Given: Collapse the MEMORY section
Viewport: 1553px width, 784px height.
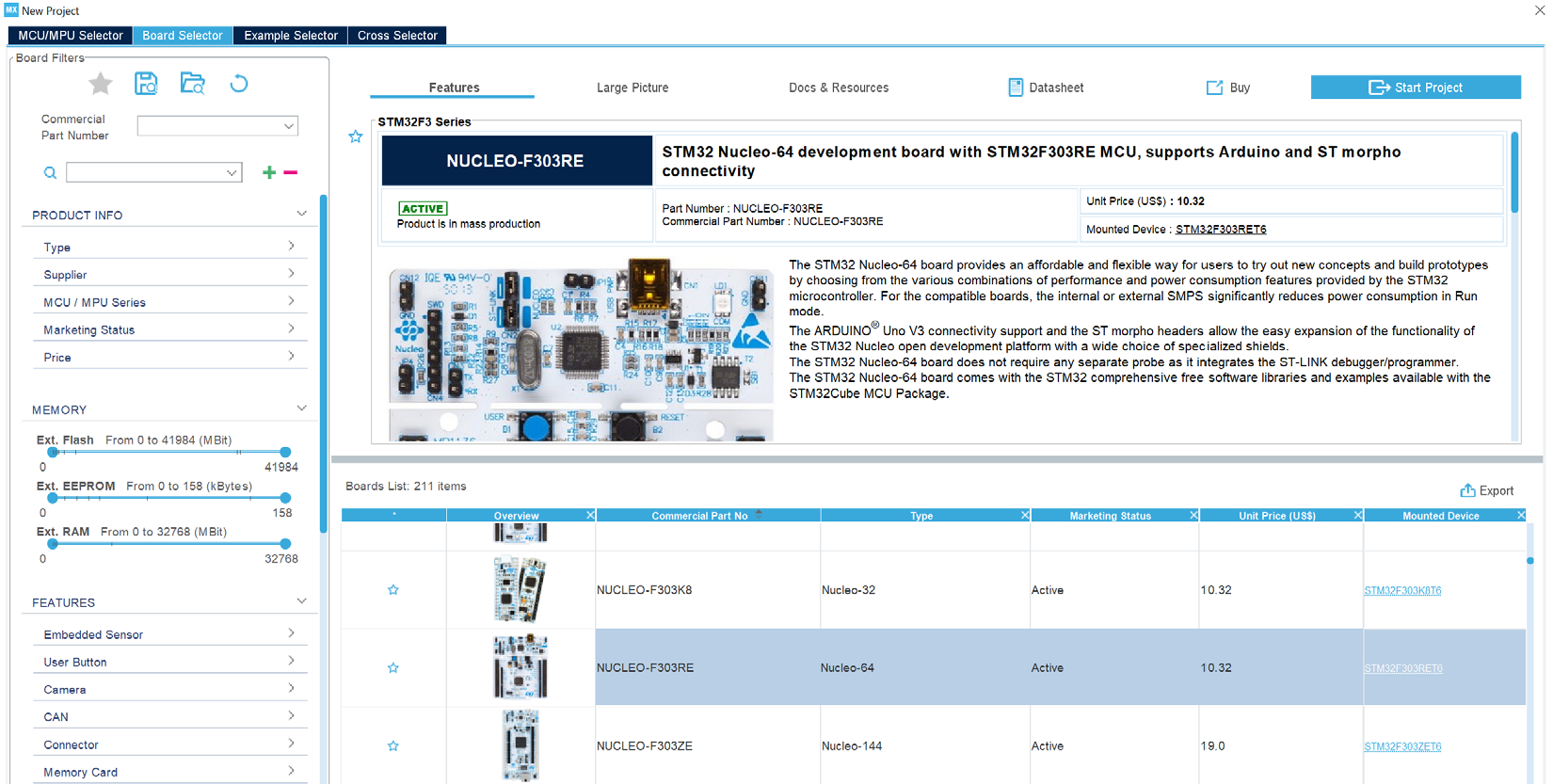Looking at the screenshot, I should click(301, 409).
